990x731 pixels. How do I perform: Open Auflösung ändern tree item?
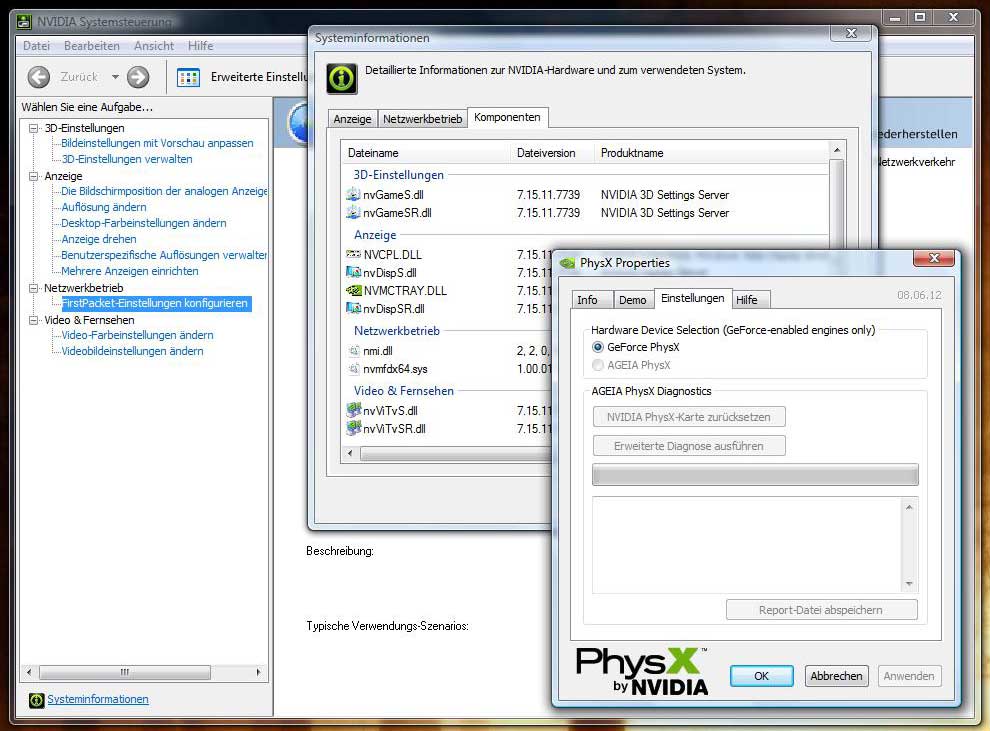104,207
